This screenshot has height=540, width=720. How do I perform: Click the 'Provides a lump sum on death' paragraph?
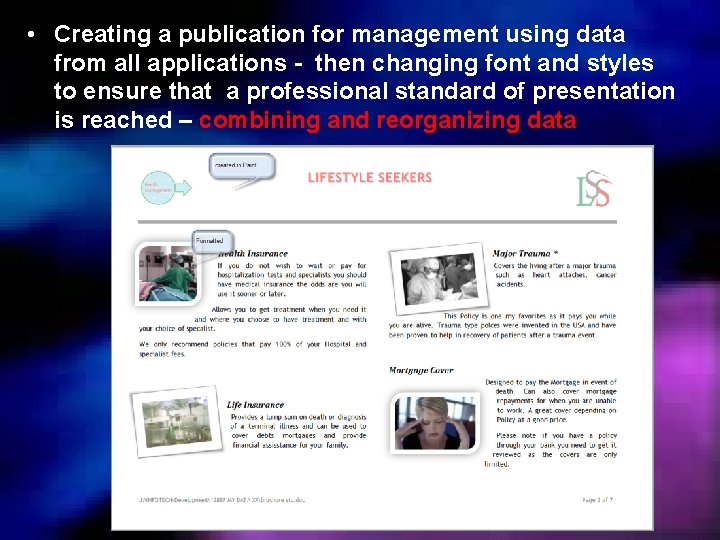pyautogui.click(x=298, y=431)
